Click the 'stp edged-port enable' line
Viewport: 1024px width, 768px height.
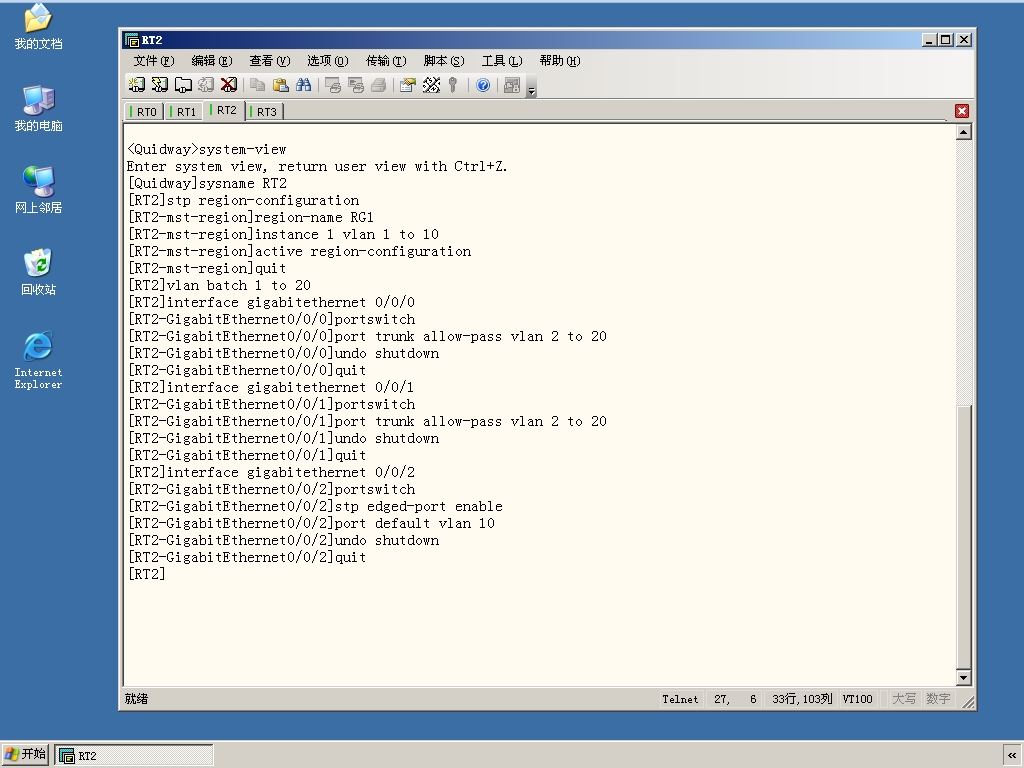[315, 506]
